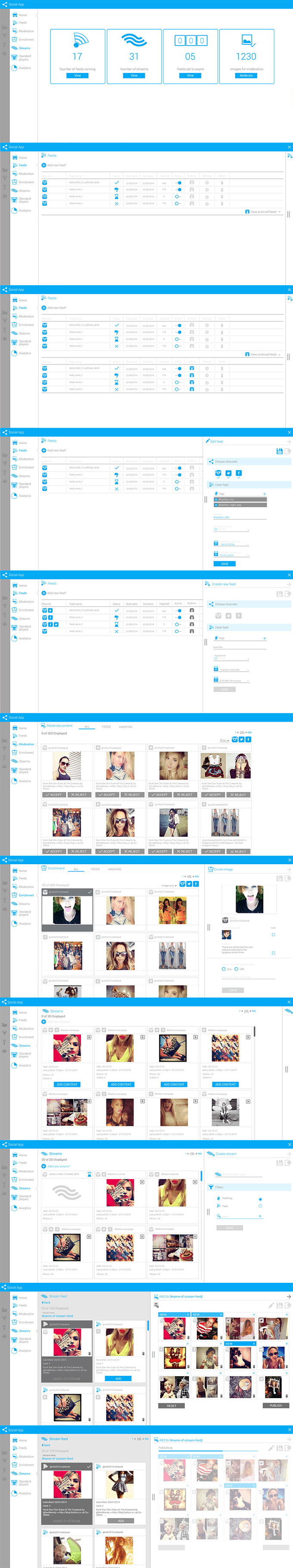Click the ALL tab on Enrichment screen
This screenshot has width=293, height=1568.
(76, 869)
